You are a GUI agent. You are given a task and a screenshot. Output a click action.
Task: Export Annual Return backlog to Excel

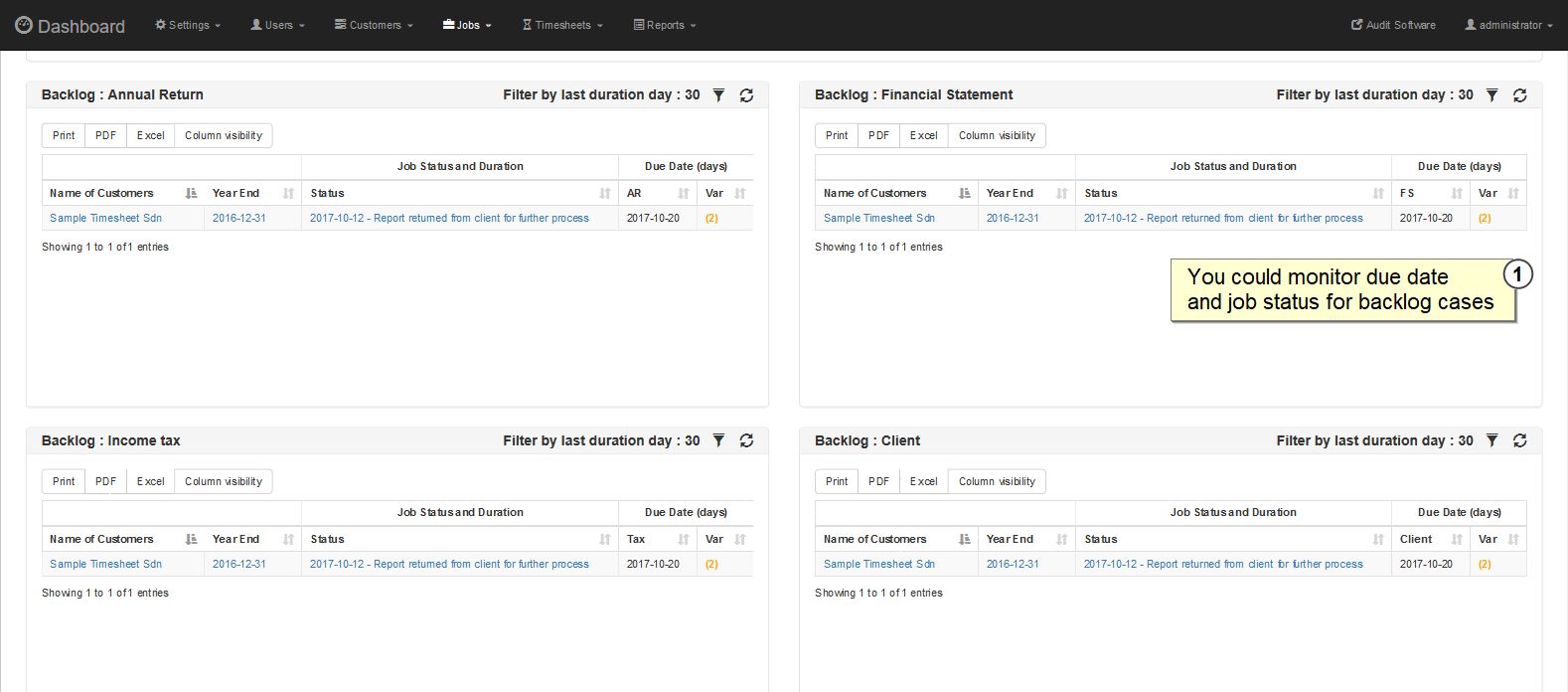coord(150,136)
